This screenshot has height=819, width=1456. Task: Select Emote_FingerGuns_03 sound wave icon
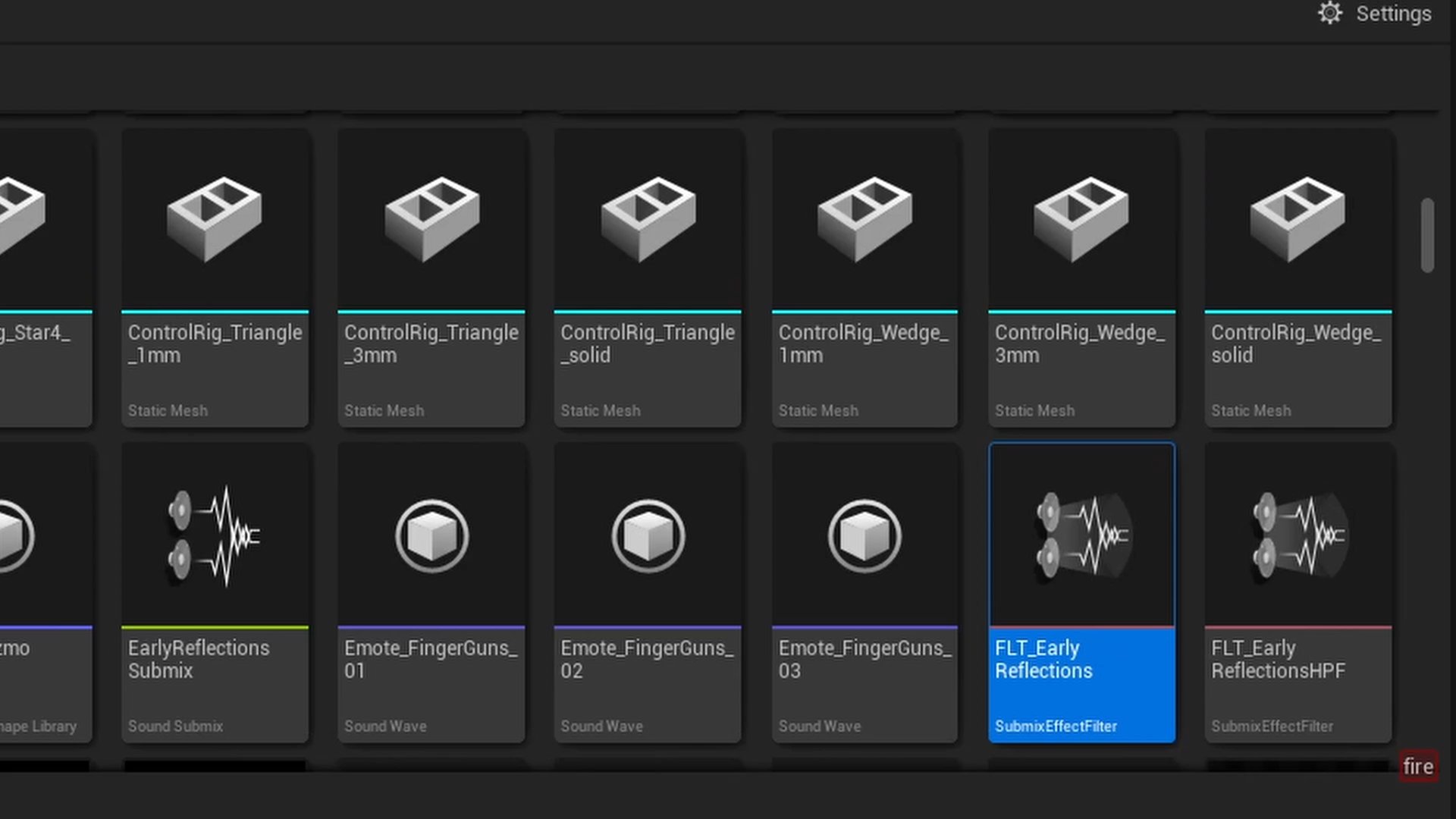pyautogui.click(x=864, y=536)
